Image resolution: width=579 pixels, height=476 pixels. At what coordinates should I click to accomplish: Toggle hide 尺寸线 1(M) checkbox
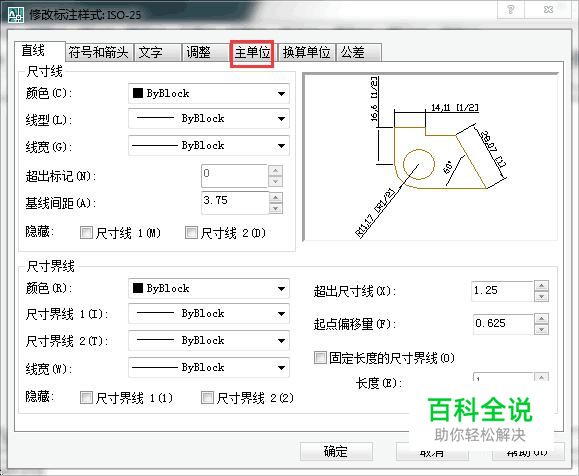pos(86,233)
